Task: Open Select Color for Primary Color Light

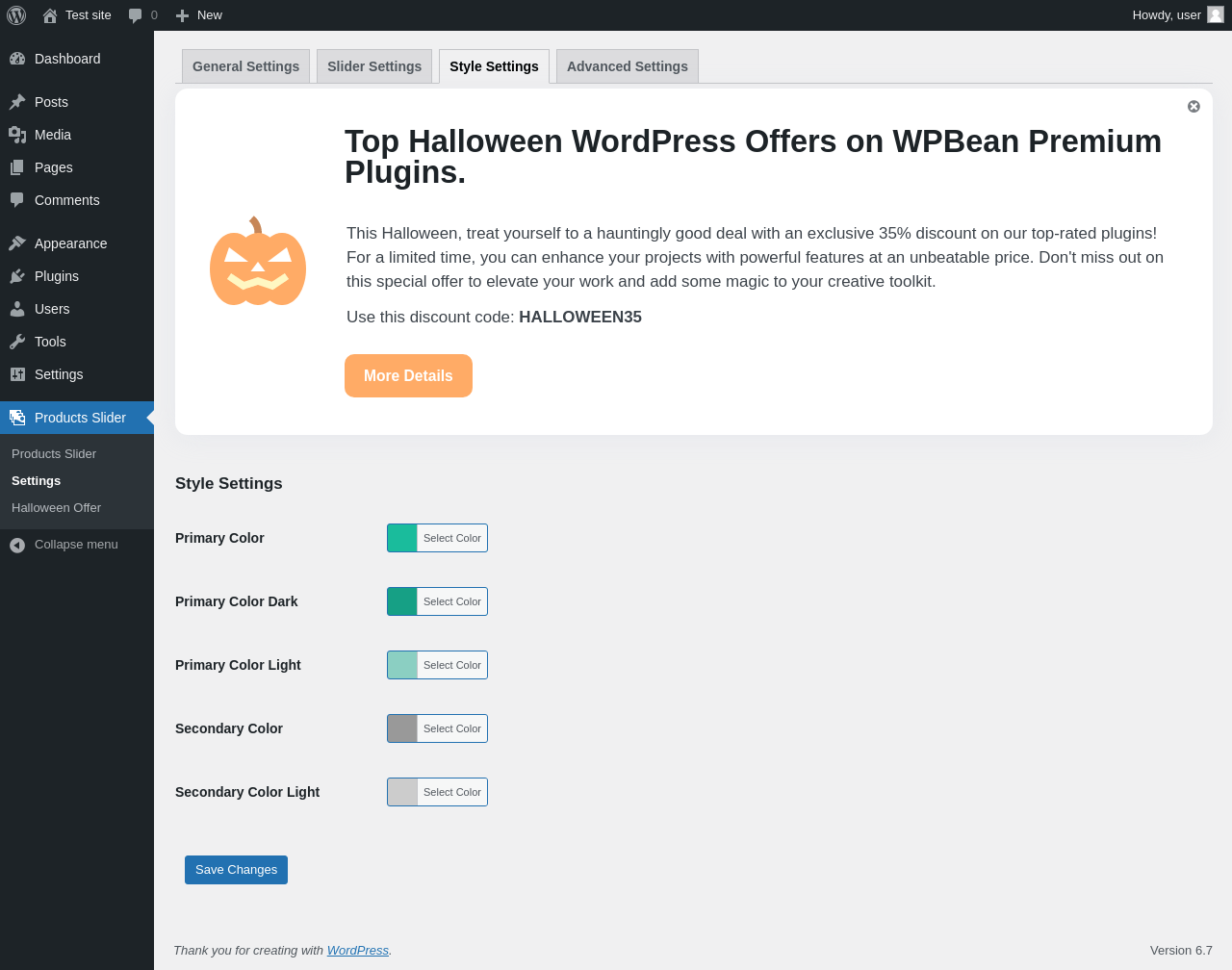Action: coord(452,665)
